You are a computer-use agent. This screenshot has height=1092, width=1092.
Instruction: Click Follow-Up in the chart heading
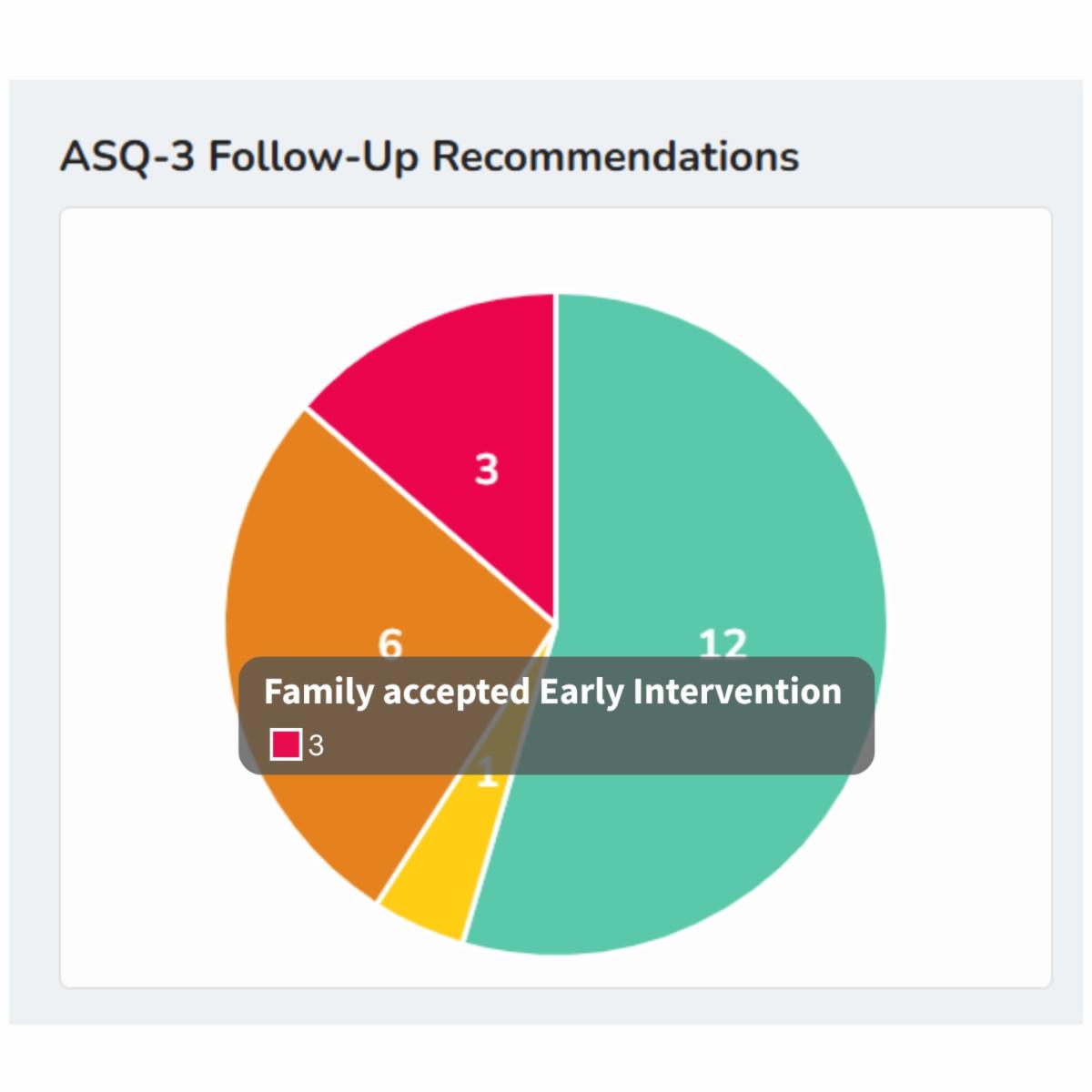pyautogui.click(x=313, y=157)
